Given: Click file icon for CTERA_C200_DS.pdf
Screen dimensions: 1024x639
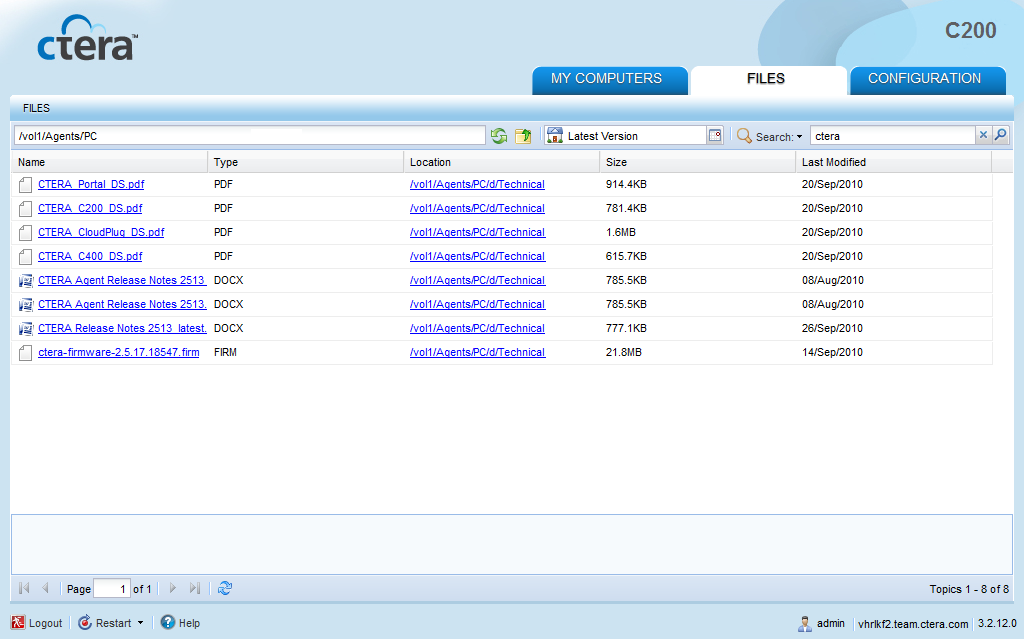Looking at the screenshot, I should [x=25, y=209].
